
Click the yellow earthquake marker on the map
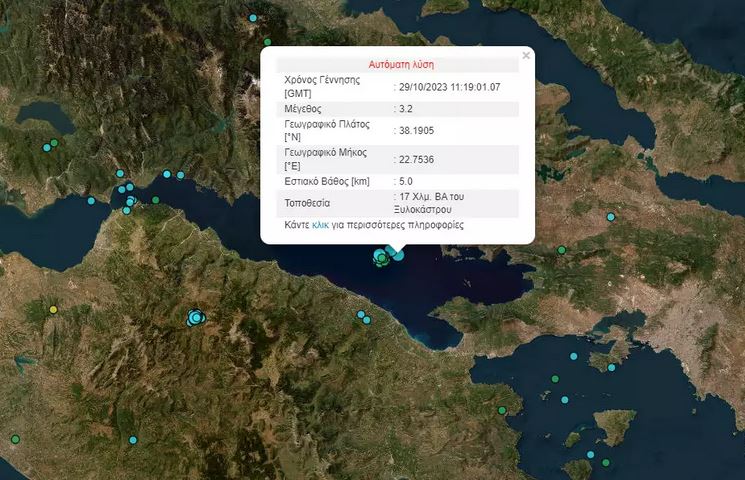(x=53, y=310)
